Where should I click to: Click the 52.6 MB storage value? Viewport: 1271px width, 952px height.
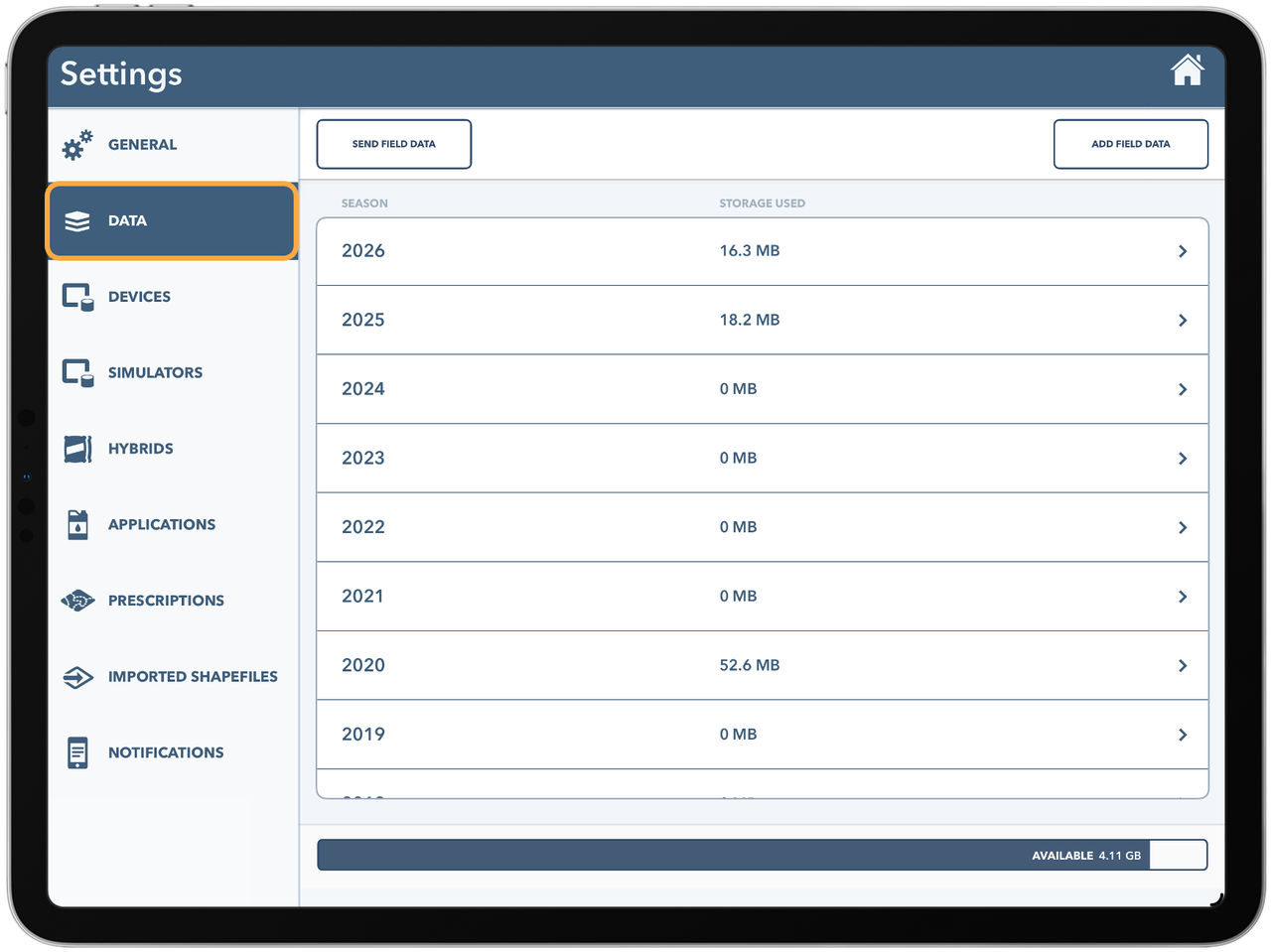pos(750,665)
